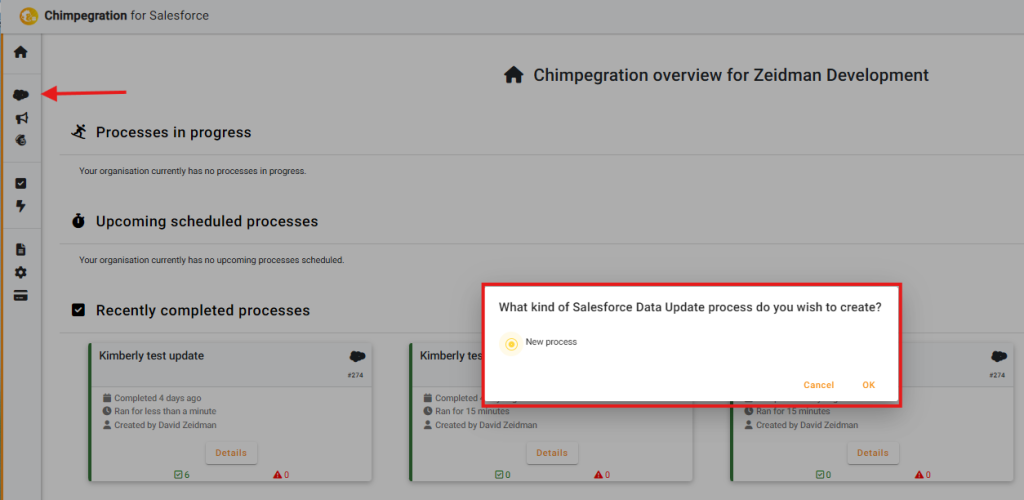Click the green success count on first card
Image resolution: width=1024 pixels, height=500 pixels.
pos(180,475)
